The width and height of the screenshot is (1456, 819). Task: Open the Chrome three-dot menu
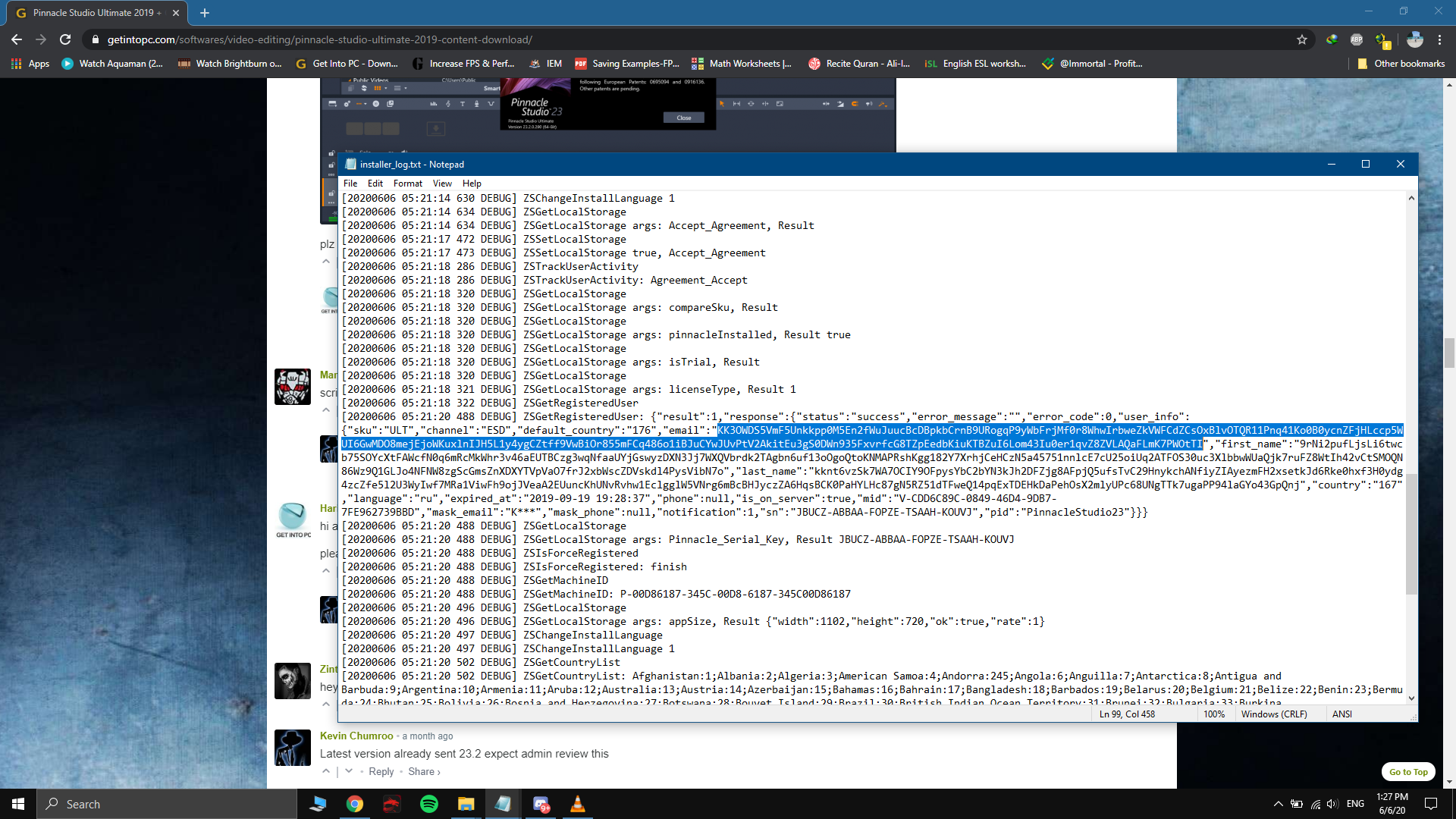[x=1440, y=39]
